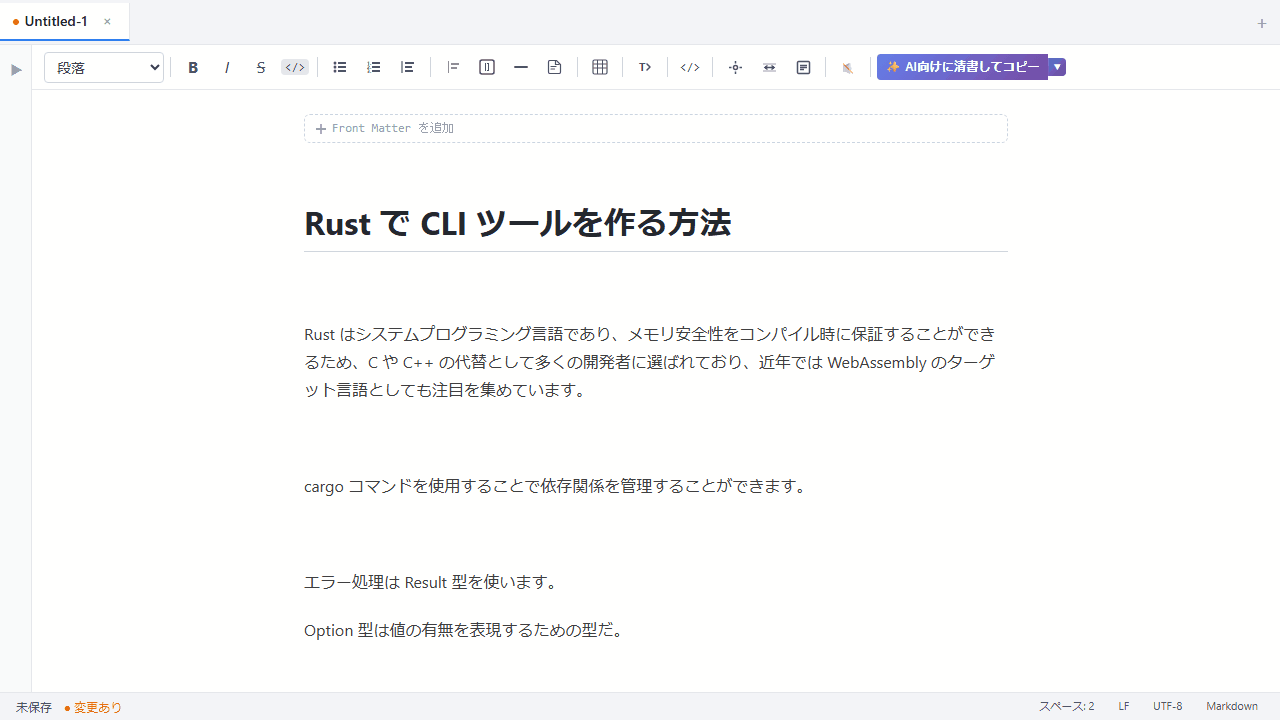The image size is (1280, 720).
Task: Click the AI向けに清書してコピー button
Action: tap(961, 67)
